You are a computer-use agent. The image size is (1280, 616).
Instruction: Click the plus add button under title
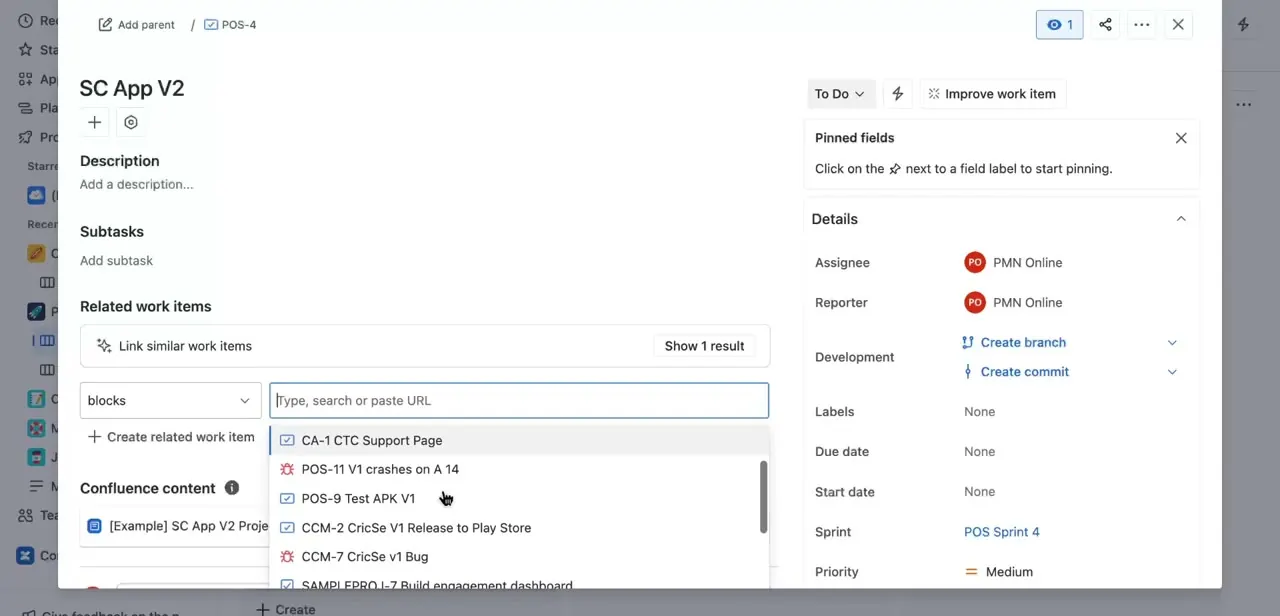point(94,122)
